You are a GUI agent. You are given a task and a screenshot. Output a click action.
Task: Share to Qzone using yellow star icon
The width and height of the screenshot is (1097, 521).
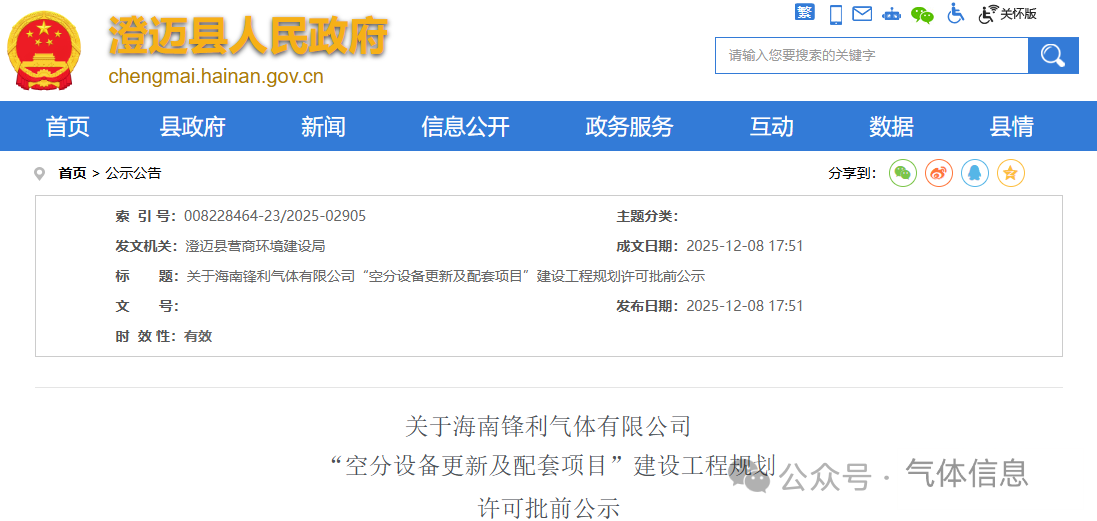pyautogui.click(x=1011, y=173)
